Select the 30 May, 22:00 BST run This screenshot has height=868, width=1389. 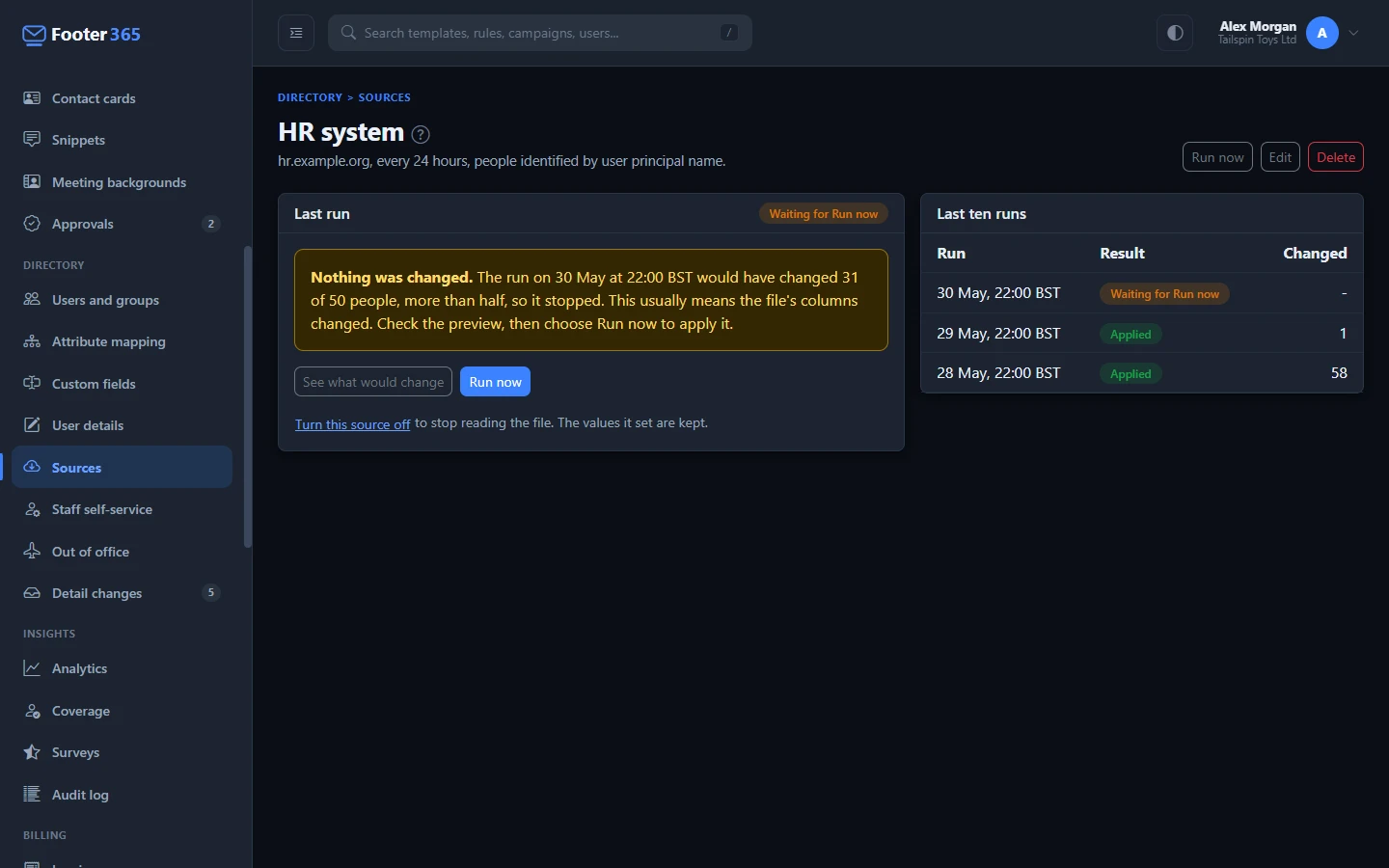[x=1142, y=293]
